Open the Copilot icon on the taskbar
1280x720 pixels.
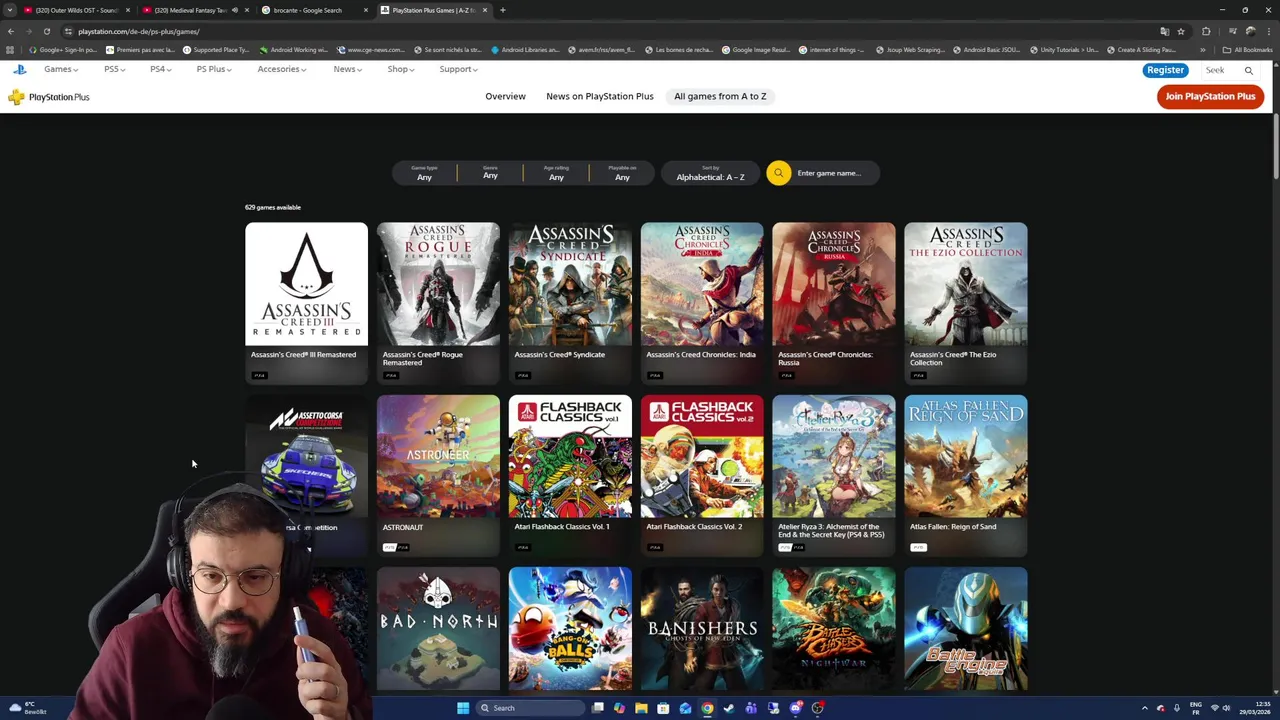click(x=619, y=708)
